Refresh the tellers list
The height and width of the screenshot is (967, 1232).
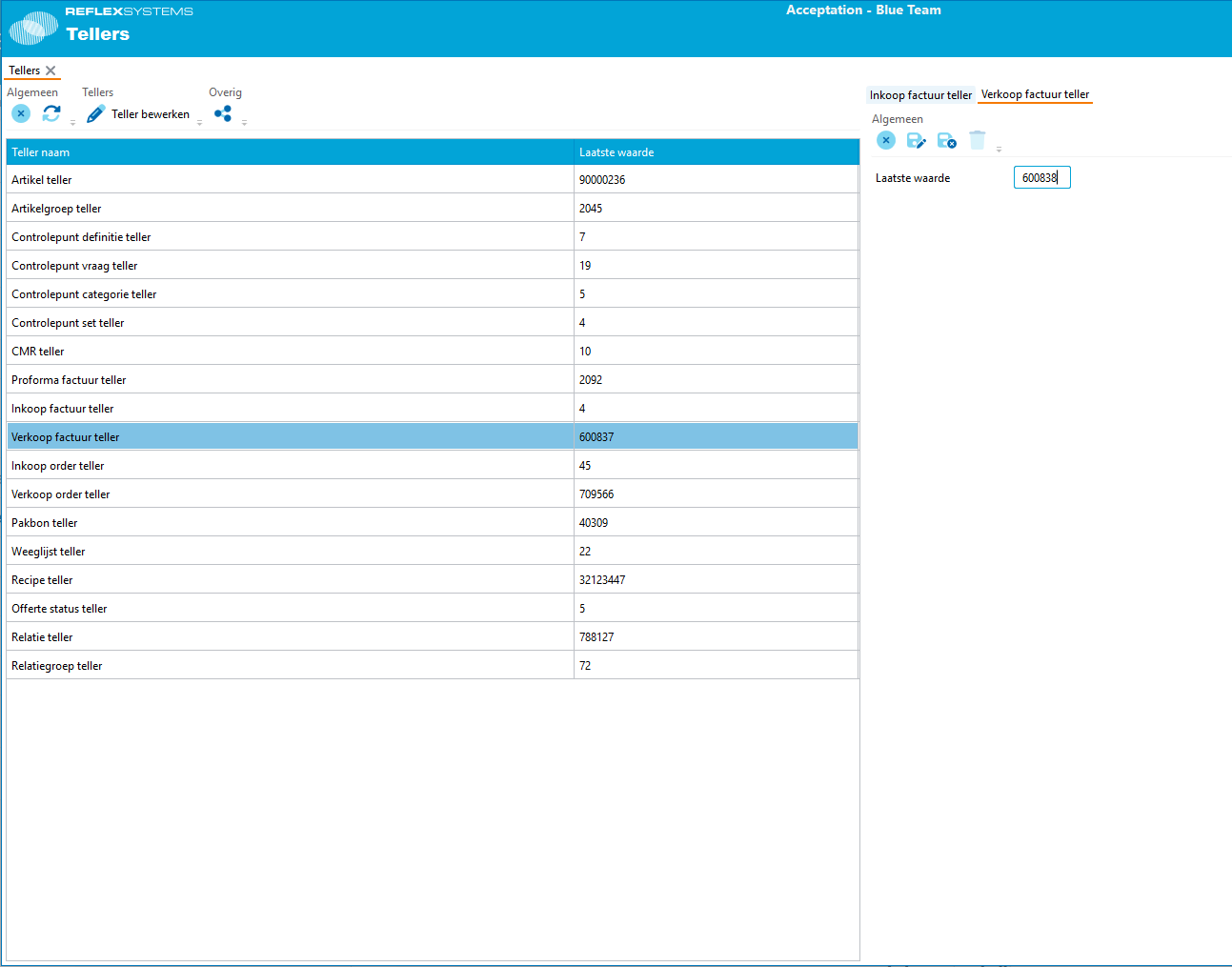50,113
